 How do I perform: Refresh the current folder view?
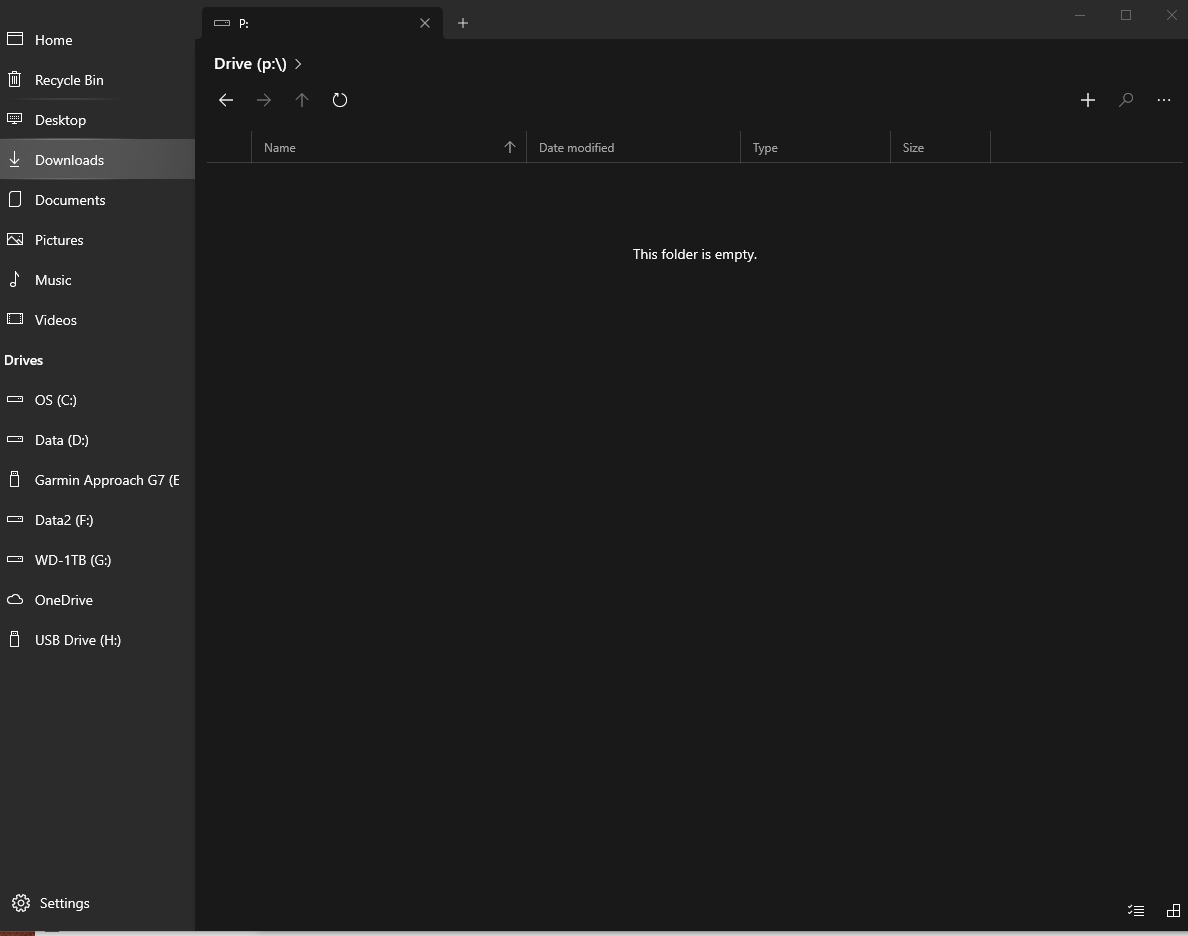click(x=339, y=100)
